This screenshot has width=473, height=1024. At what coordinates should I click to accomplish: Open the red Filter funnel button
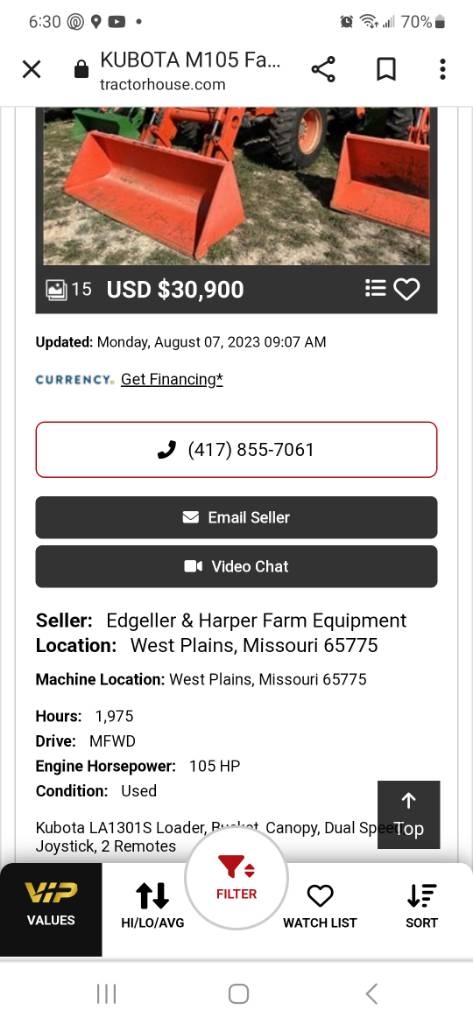click(236, 878)
